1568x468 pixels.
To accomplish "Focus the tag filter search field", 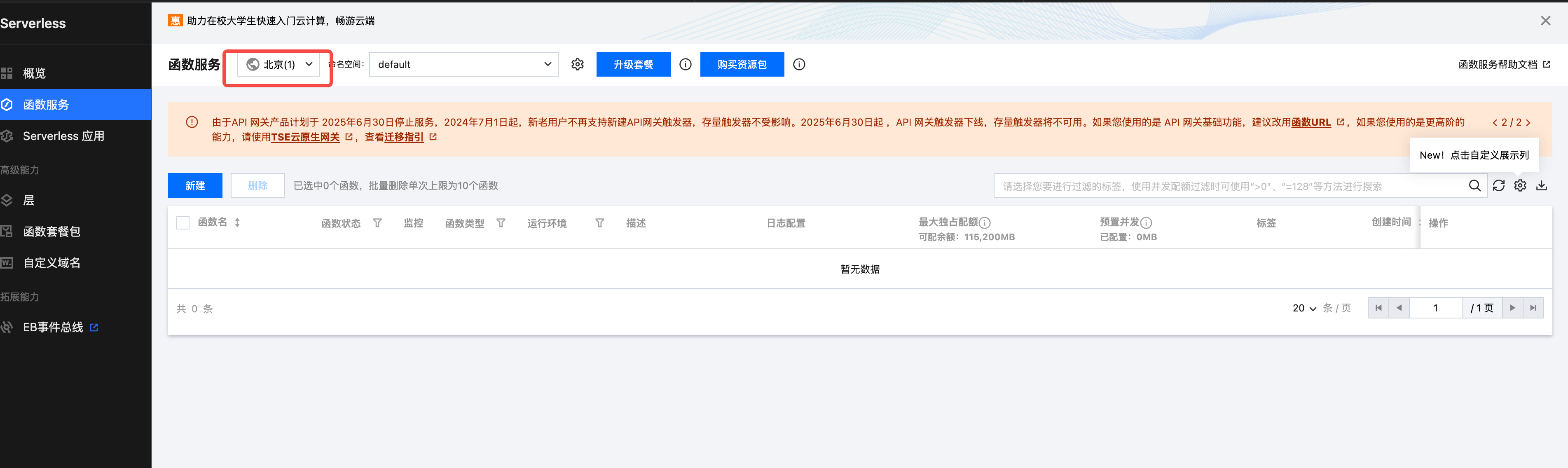I will pyautogui.click(x=1230, y=186).
